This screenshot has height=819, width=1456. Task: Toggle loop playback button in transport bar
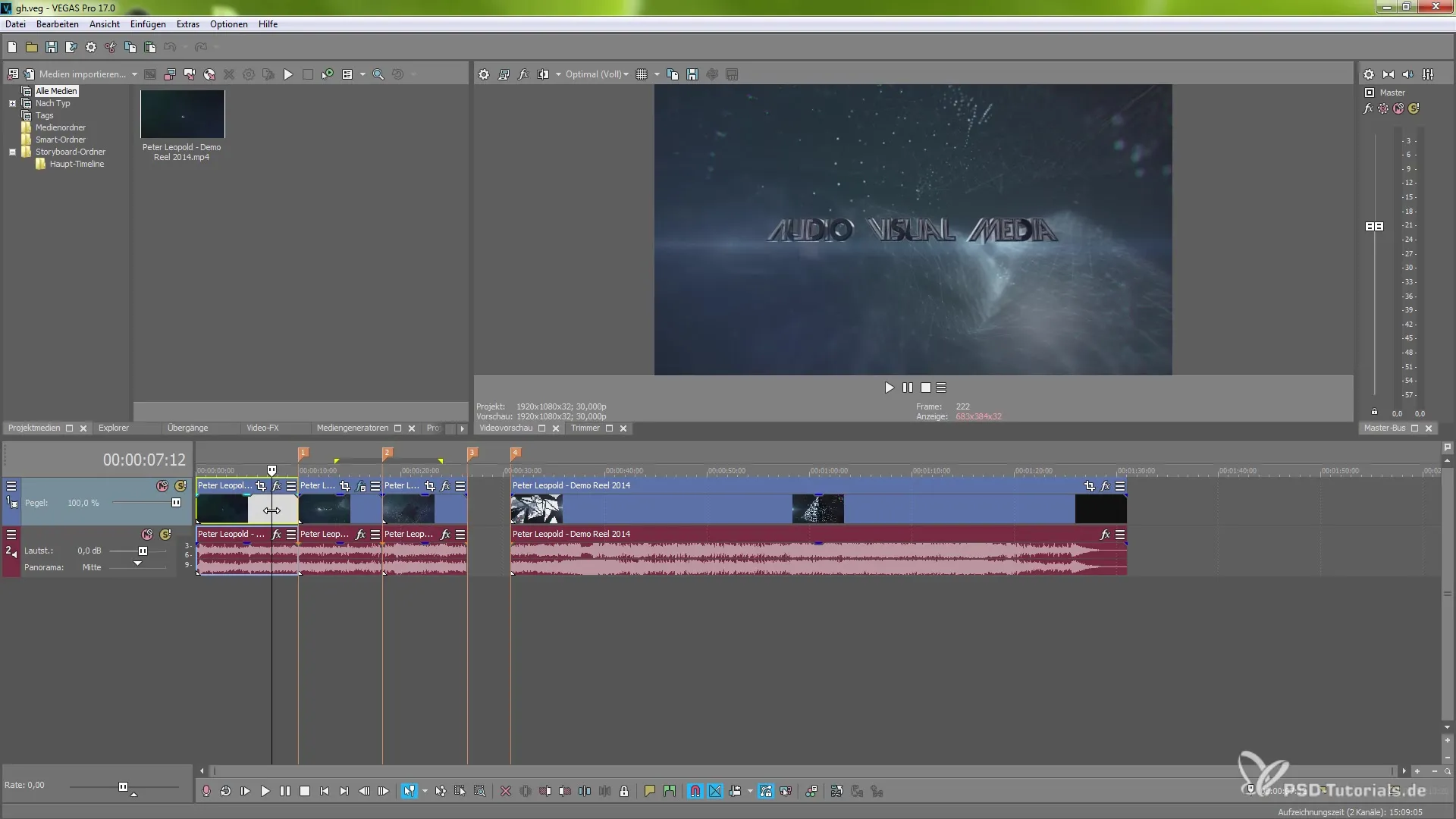point(225,791)
